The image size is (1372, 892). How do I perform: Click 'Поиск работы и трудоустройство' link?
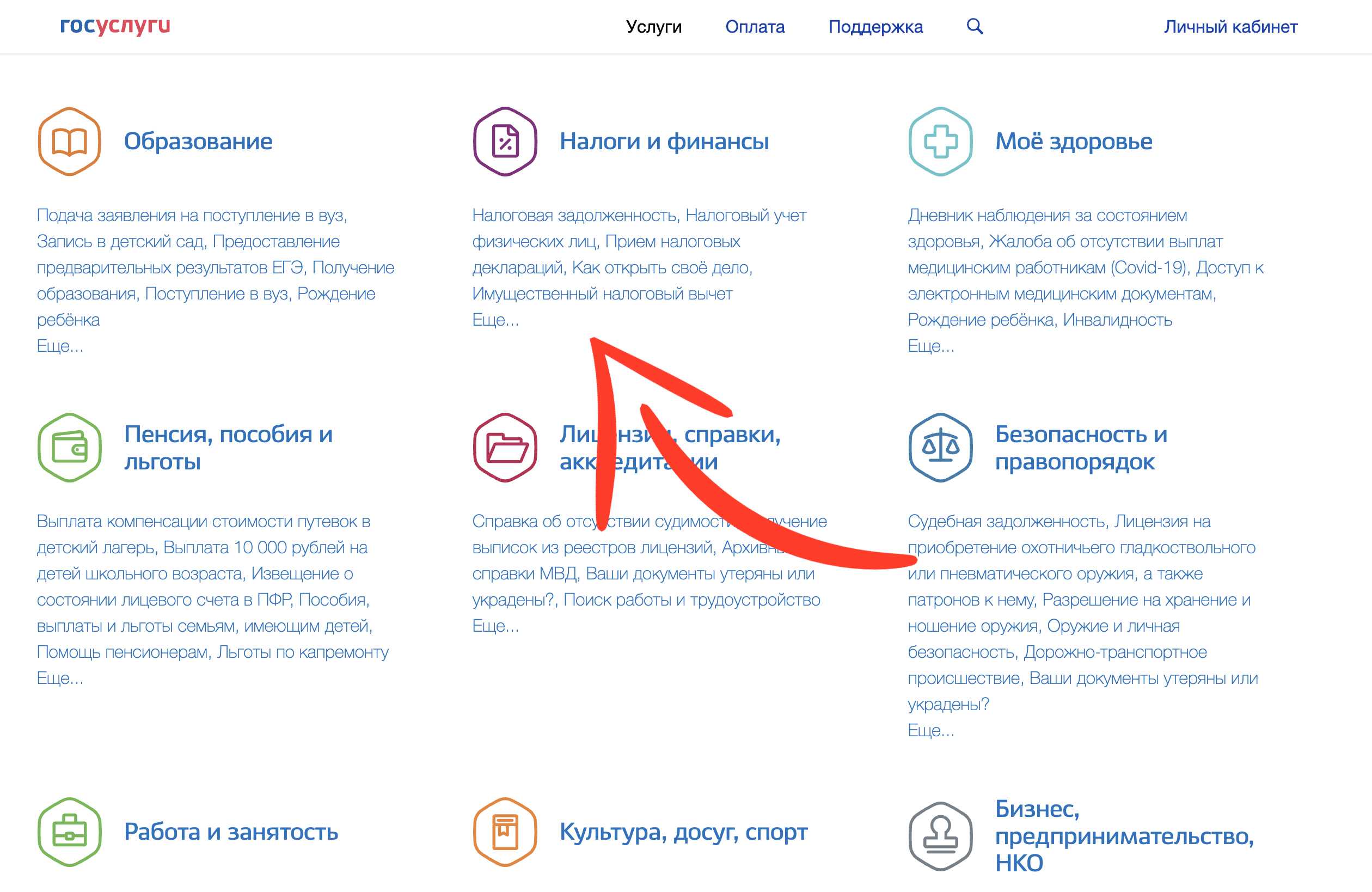click(692, 600)
